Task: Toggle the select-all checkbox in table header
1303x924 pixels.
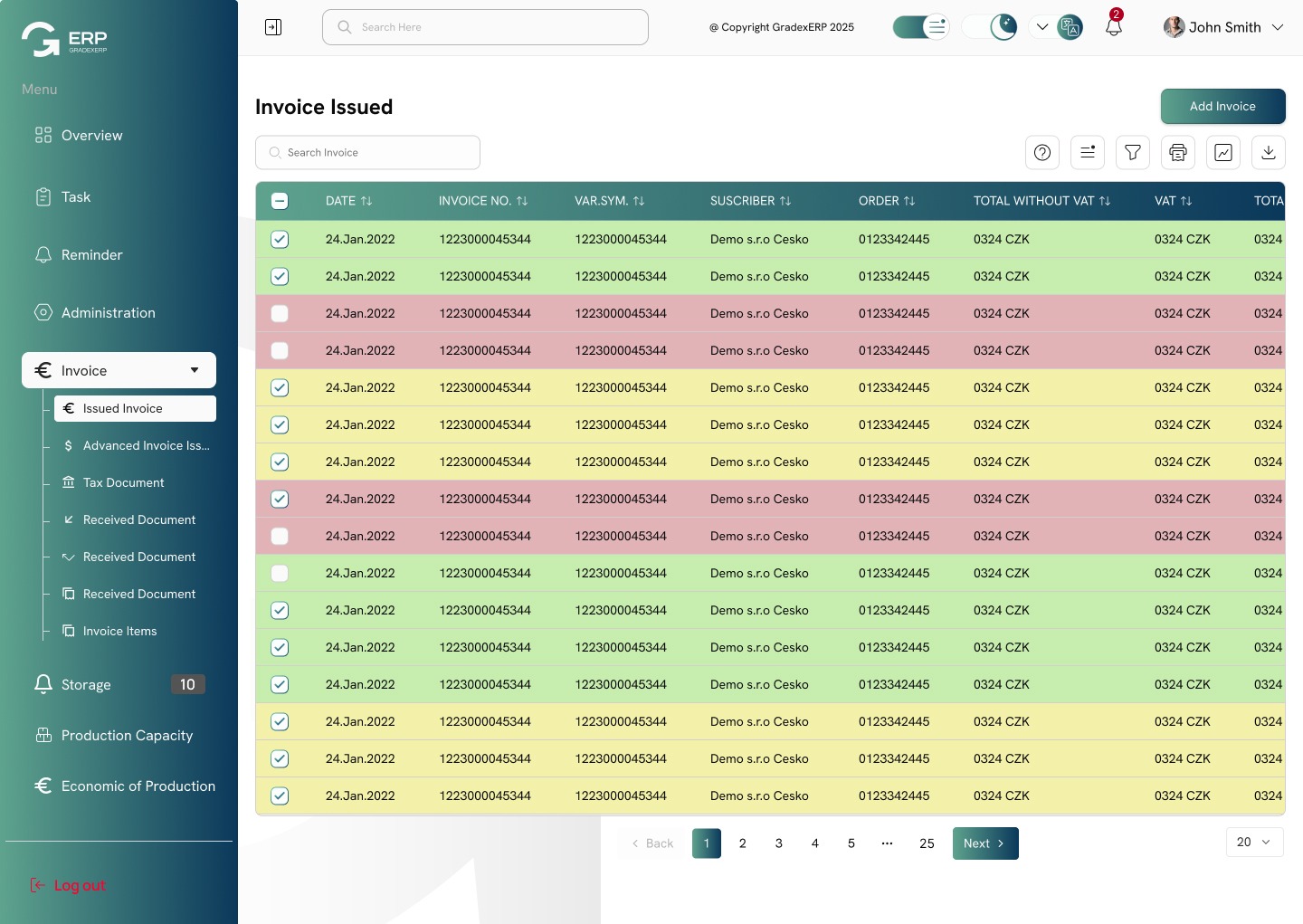Action: tap(280, 201)
